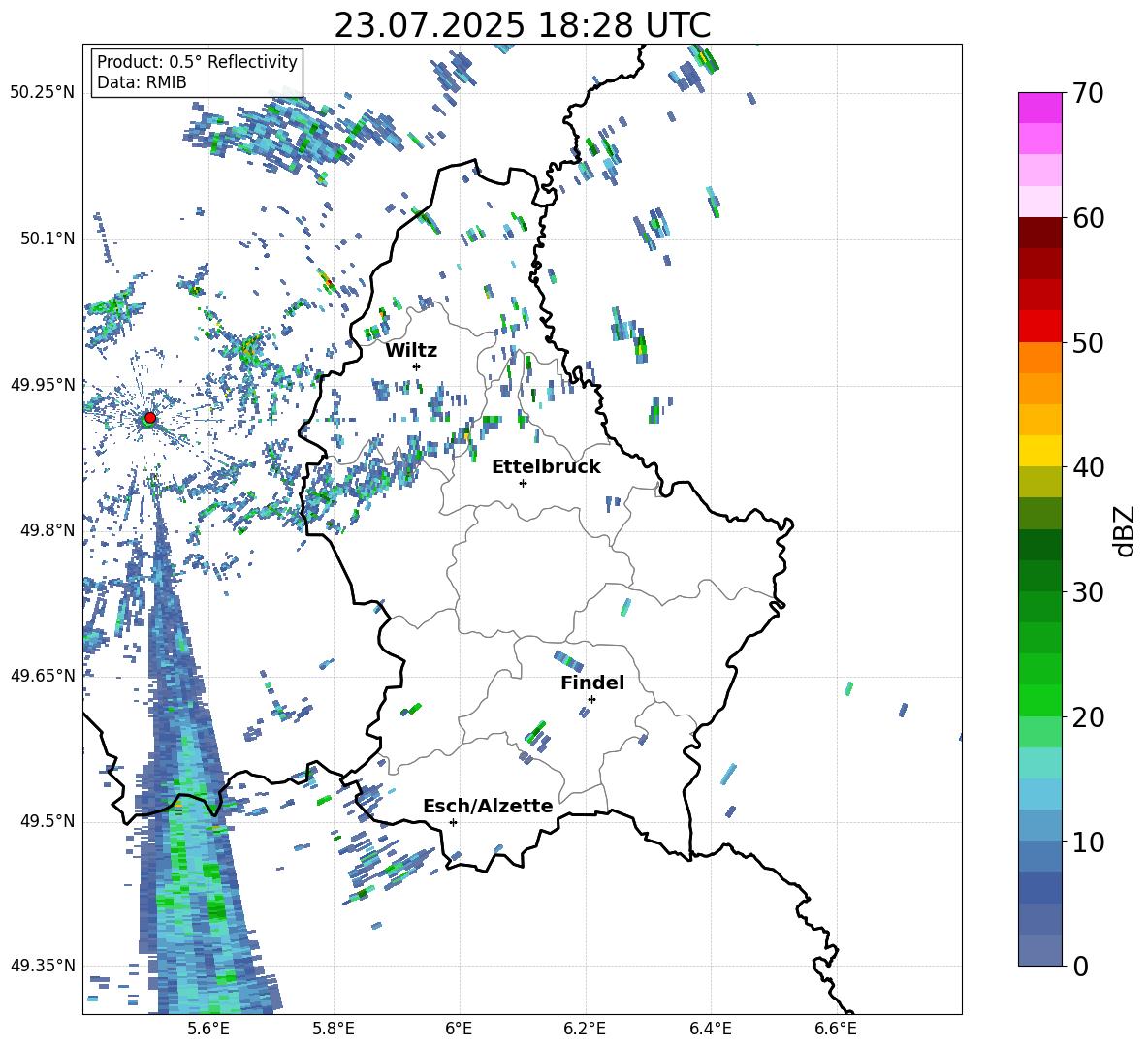Click the magenta top colorbar segment
Viewport: 1148px width, 1048px height.
[x=1039, y=108]
